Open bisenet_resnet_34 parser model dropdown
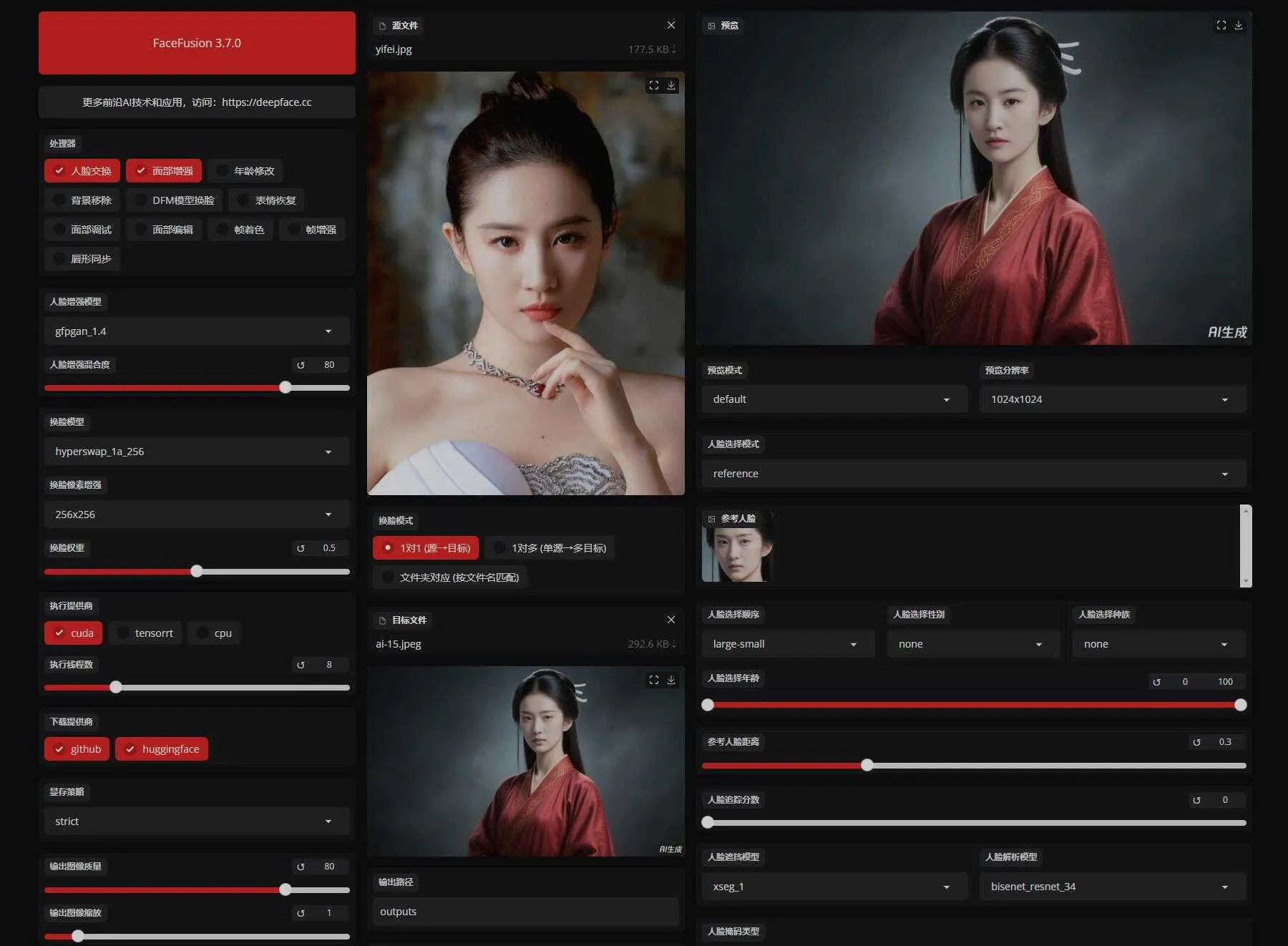Viewport: 1288px width, 946px height. click(x=1113, y=887)
